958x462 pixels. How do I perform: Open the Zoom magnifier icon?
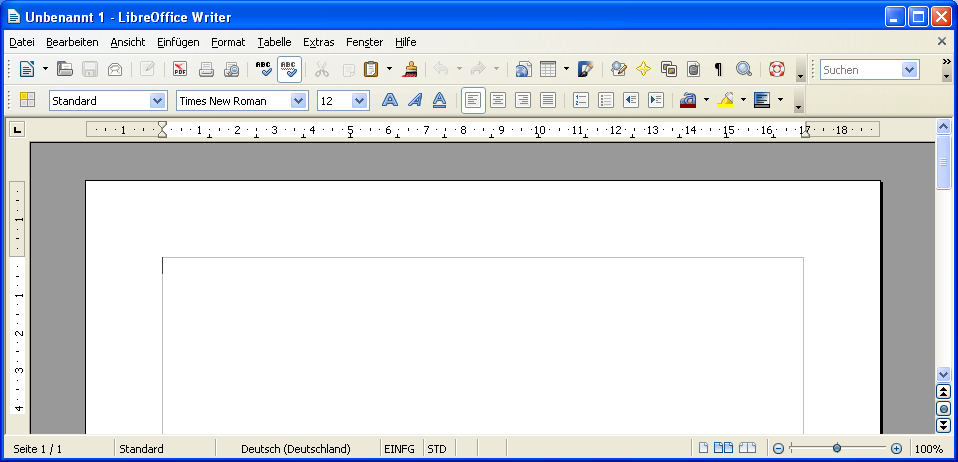point(744,69)
